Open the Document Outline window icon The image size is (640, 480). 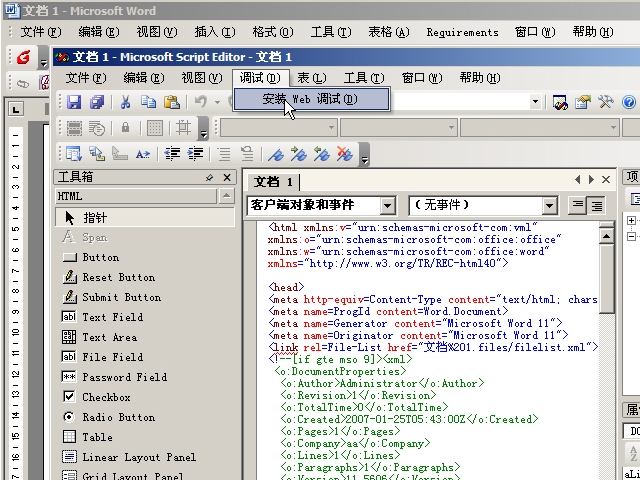click(x=560, y=102)
